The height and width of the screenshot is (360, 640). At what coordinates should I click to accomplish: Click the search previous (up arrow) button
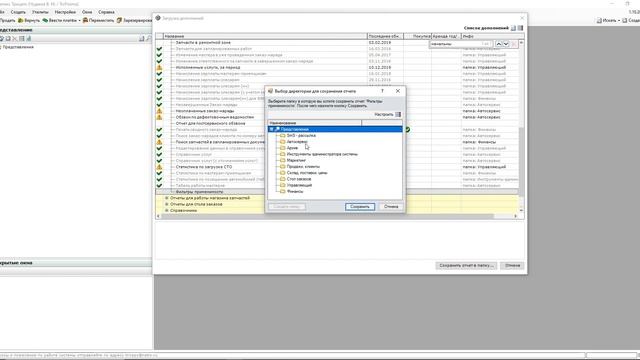click(x=498, y=44)
